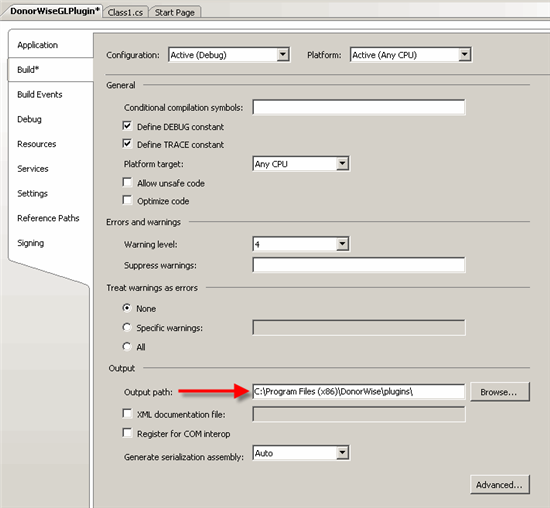
Task: Select Specific warnings radio button
Action: (127, 327)
